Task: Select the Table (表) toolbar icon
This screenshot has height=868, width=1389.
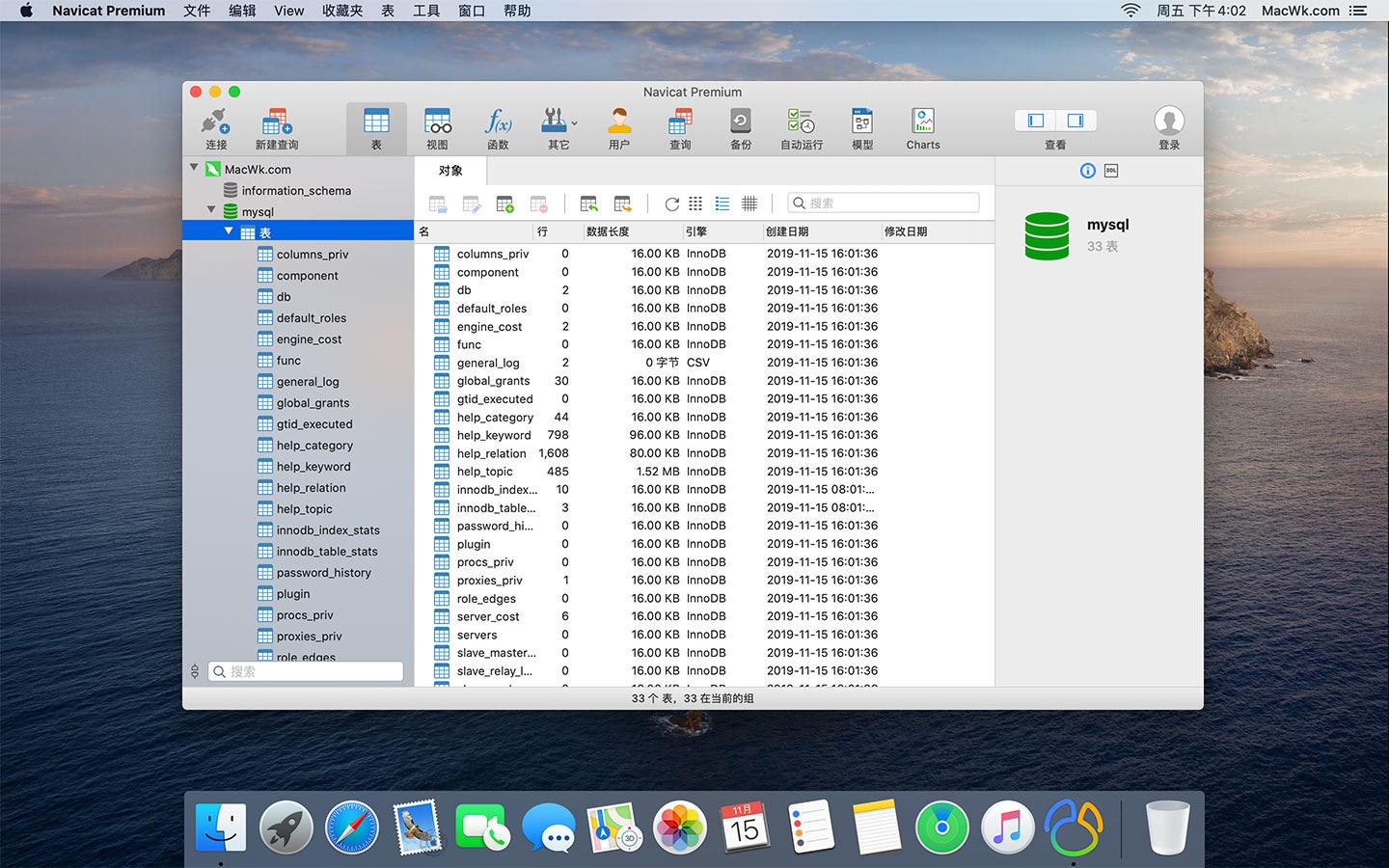Action: pyautogui.click(x=376, y=128)
